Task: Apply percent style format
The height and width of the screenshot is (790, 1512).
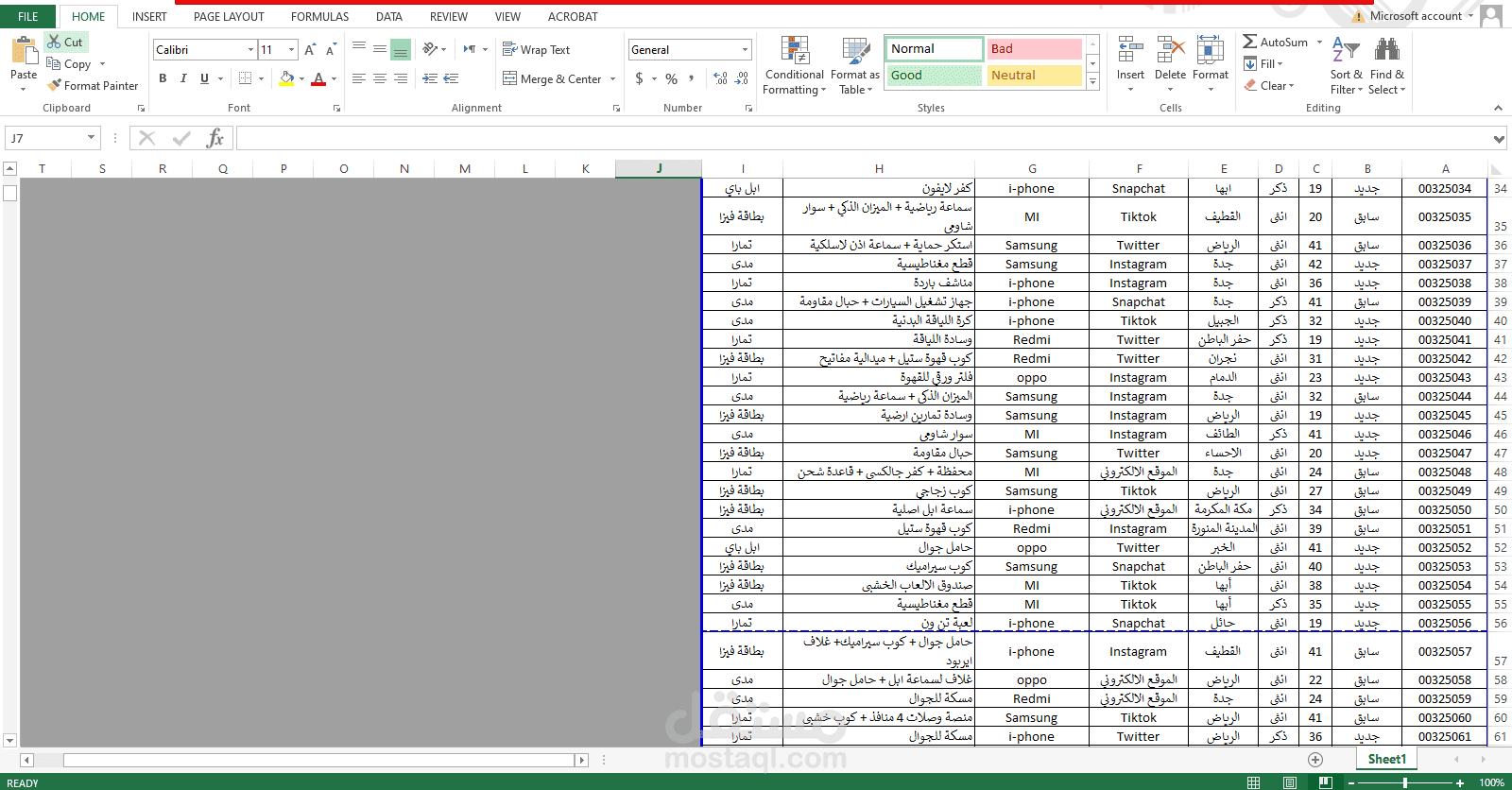Action: 671,78
